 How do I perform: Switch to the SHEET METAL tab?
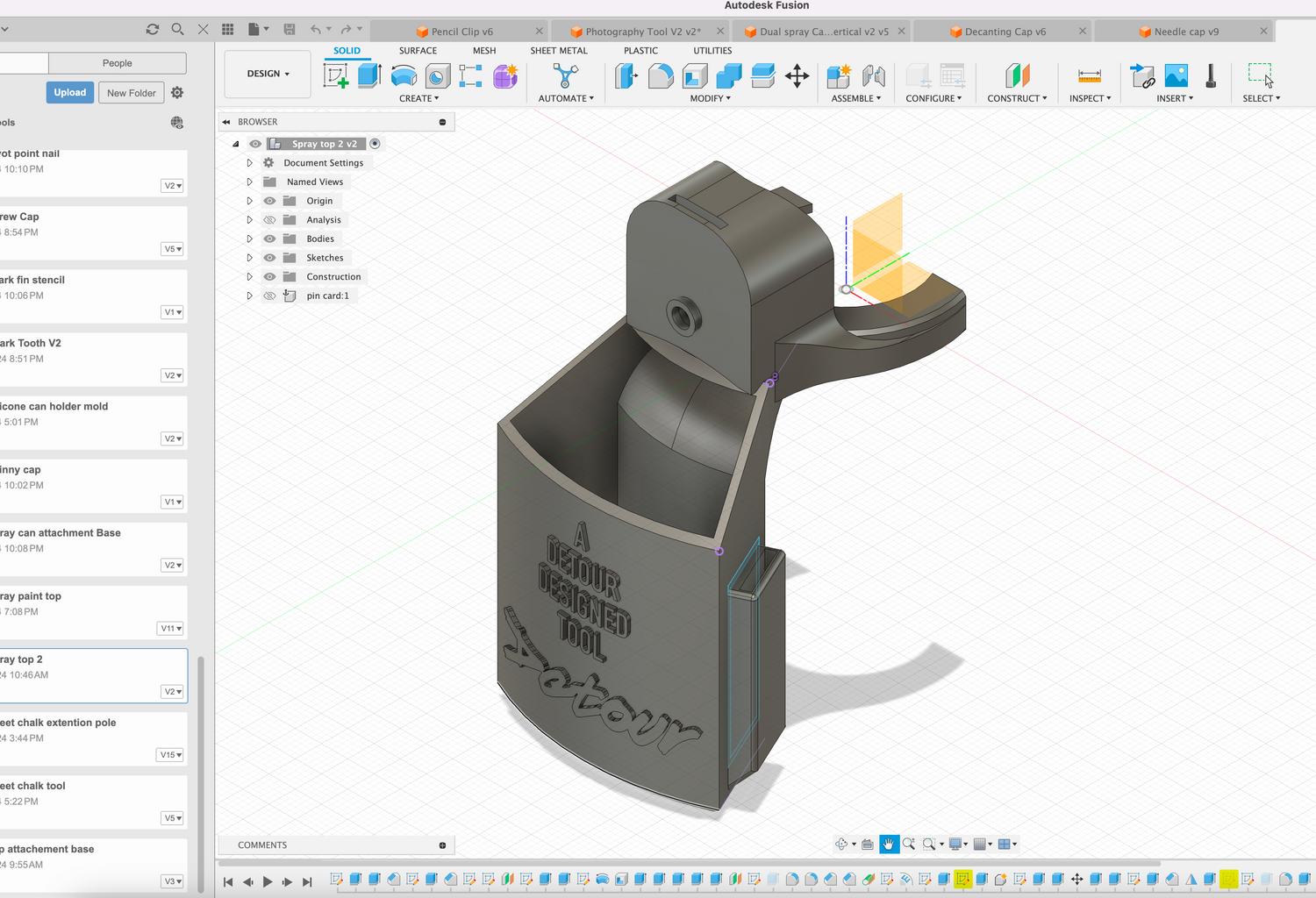[559, 51]
